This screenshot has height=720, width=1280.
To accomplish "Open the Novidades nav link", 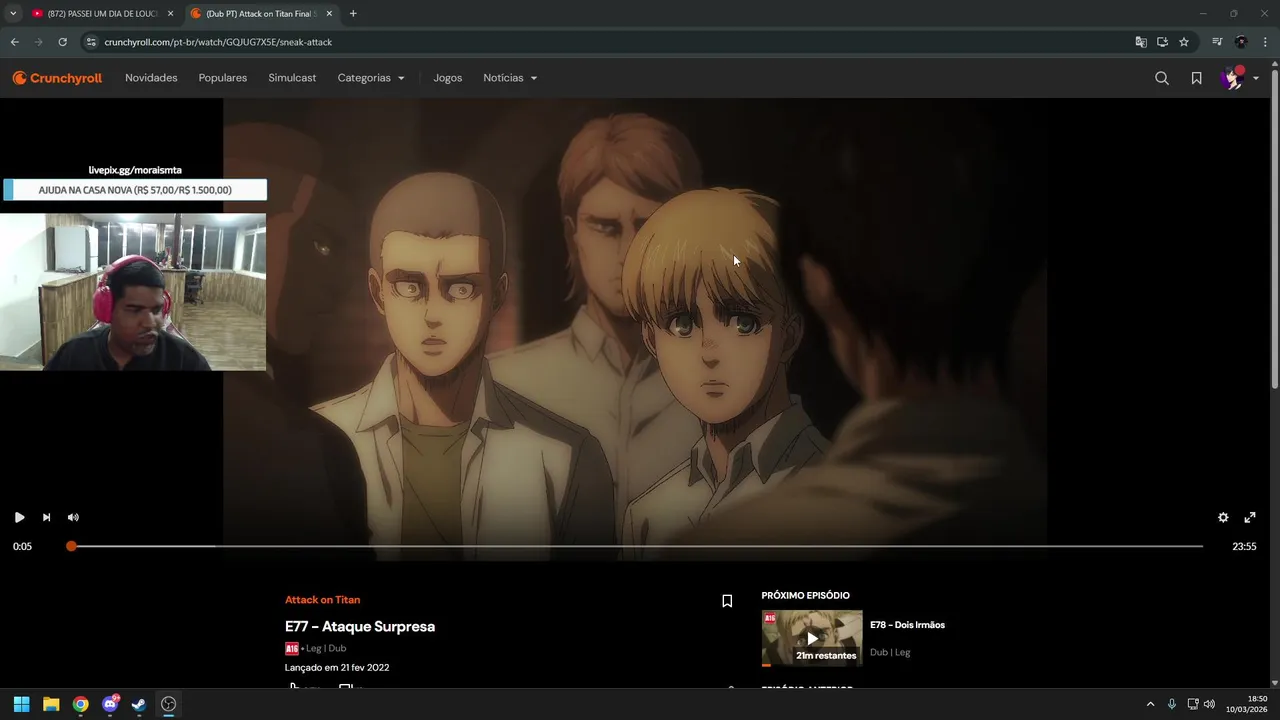I will click(x=151, y=78).
